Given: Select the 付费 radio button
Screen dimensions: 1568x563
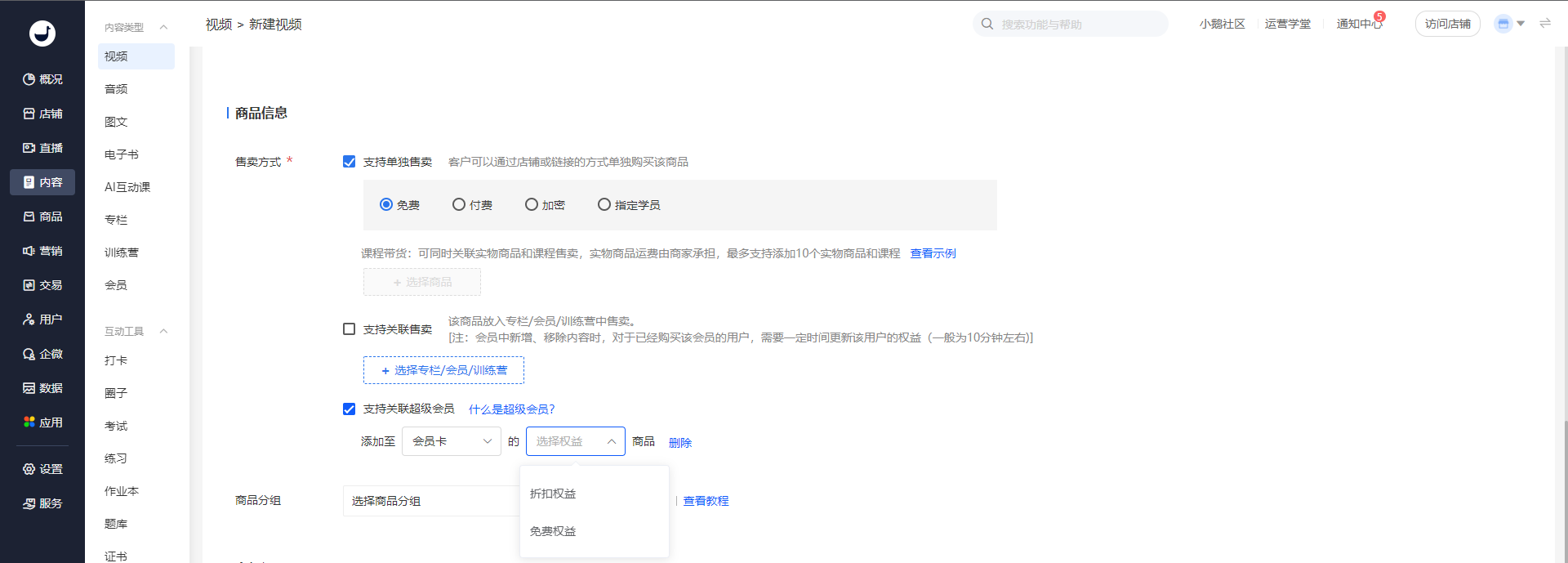Looking at the screenshot, I should [x=459, y=204].
